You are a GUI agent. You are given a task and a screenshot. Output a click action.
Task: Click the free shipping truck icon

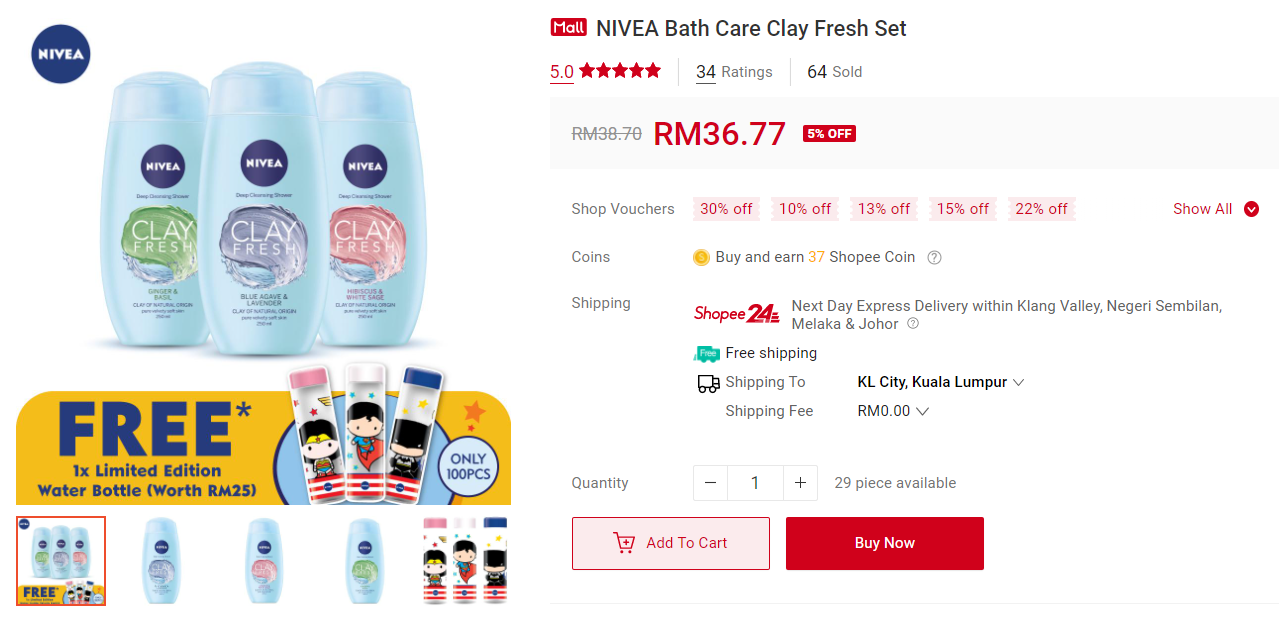point(707,353)
